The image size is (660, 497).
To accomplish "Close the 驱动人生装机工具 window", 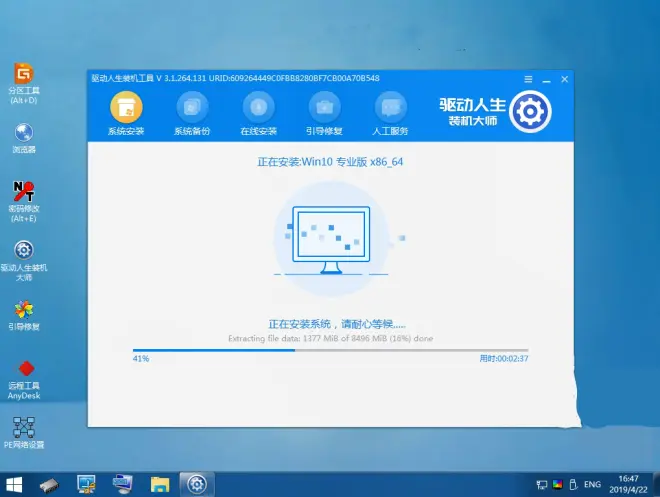I will (565, 79).
